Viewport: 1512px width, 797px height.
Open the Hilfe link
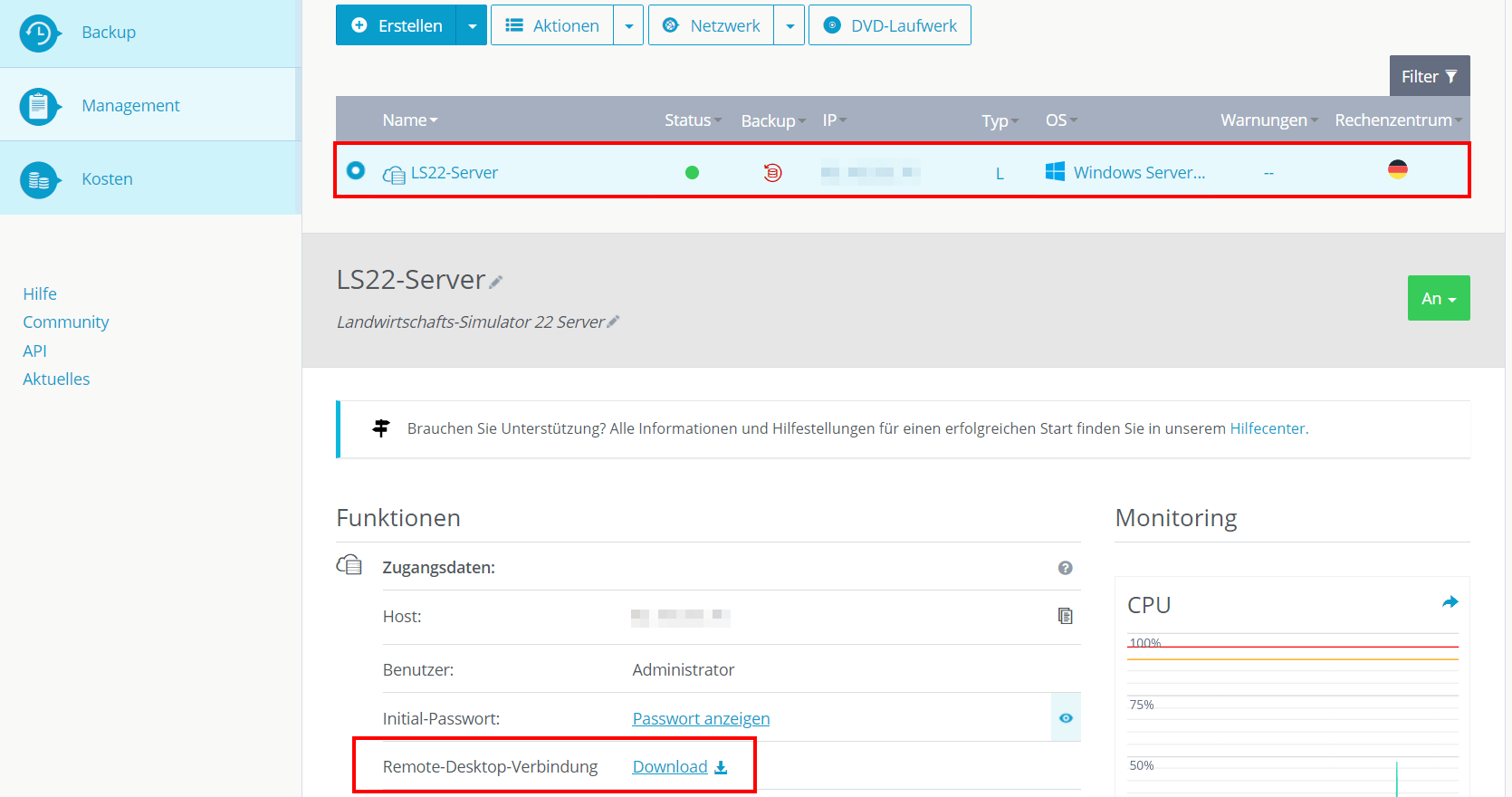40,293
